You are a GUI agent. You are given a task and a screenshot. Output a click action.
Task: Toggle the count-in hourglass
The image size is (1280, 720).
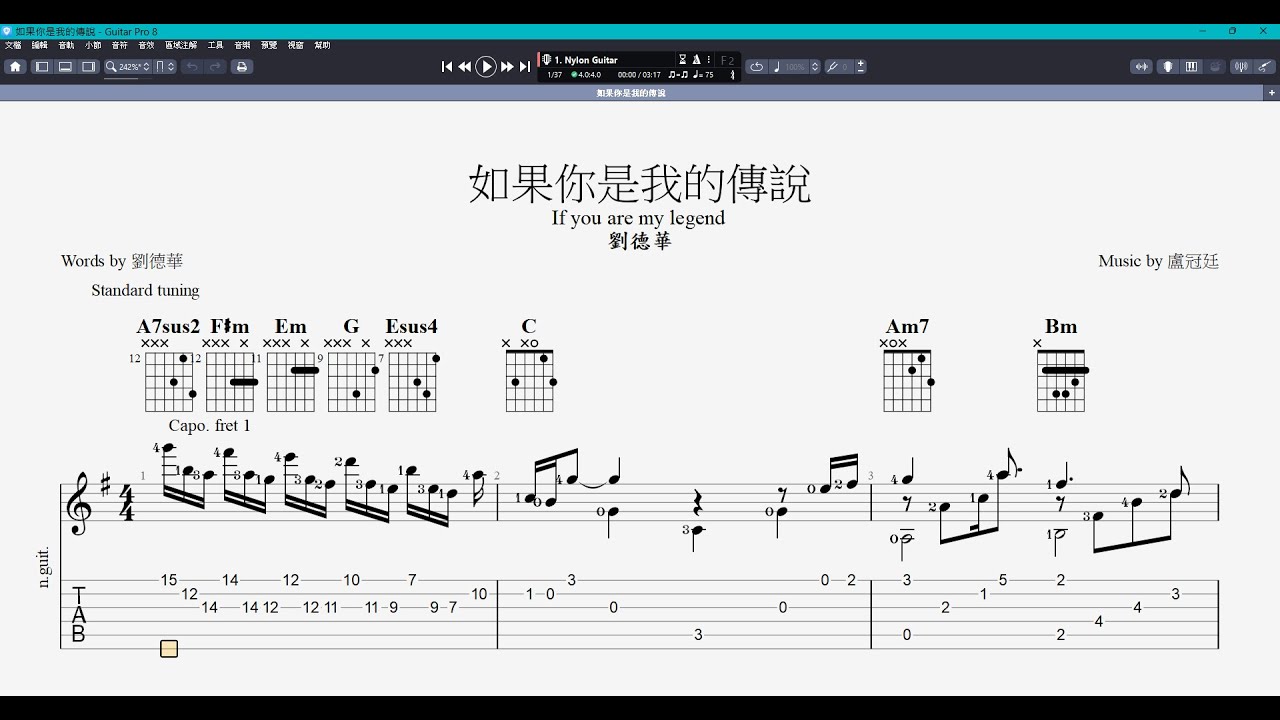683,60
